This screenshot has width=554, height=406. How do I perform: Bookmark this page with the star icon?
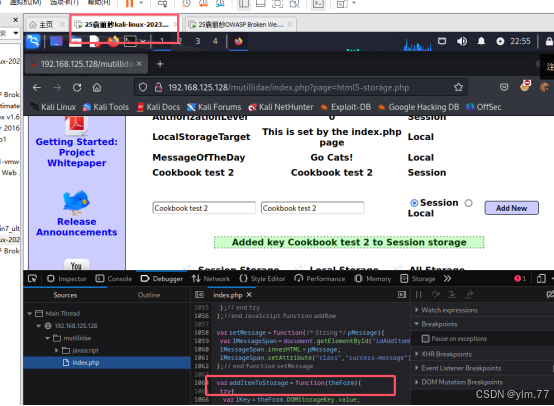458,87
